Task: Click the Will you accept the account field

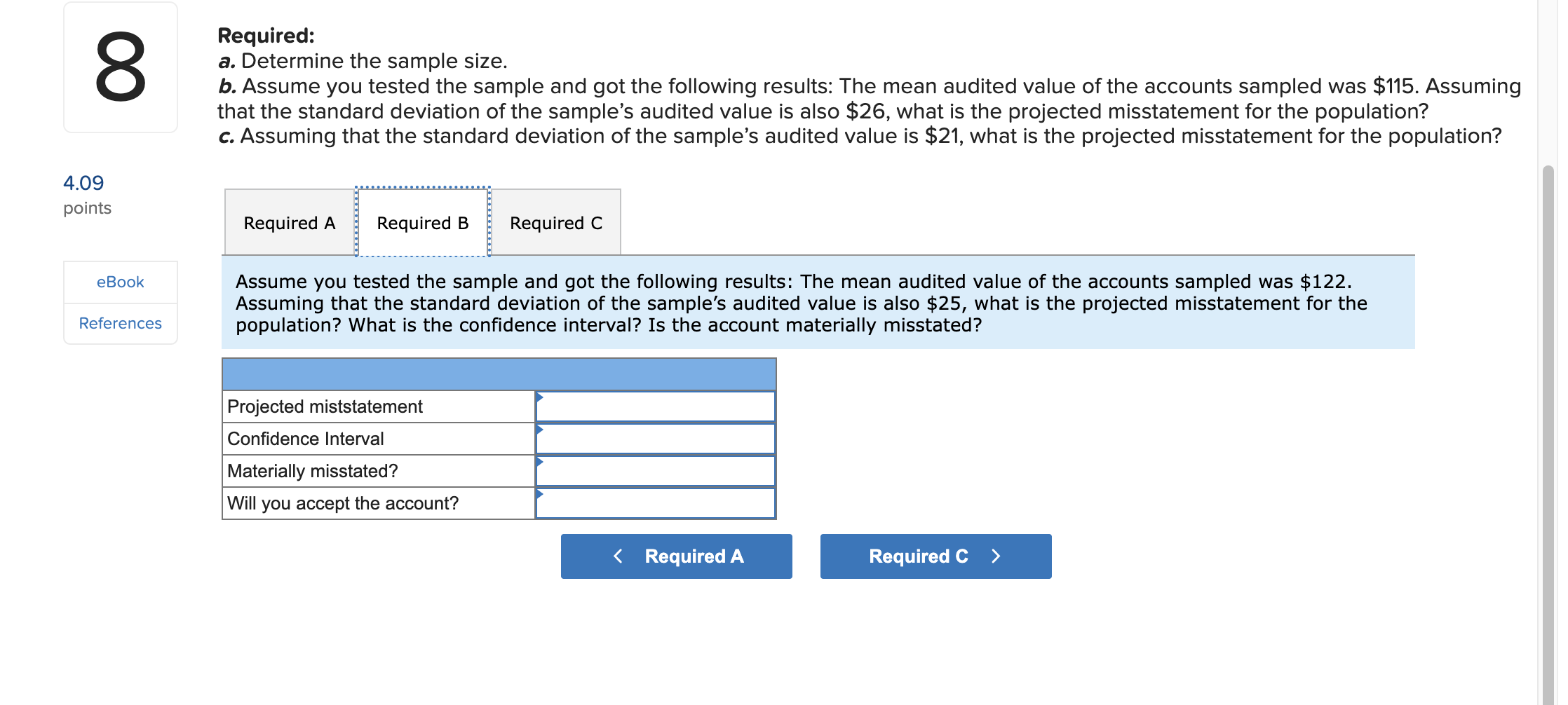Action: tap(656, 502)
